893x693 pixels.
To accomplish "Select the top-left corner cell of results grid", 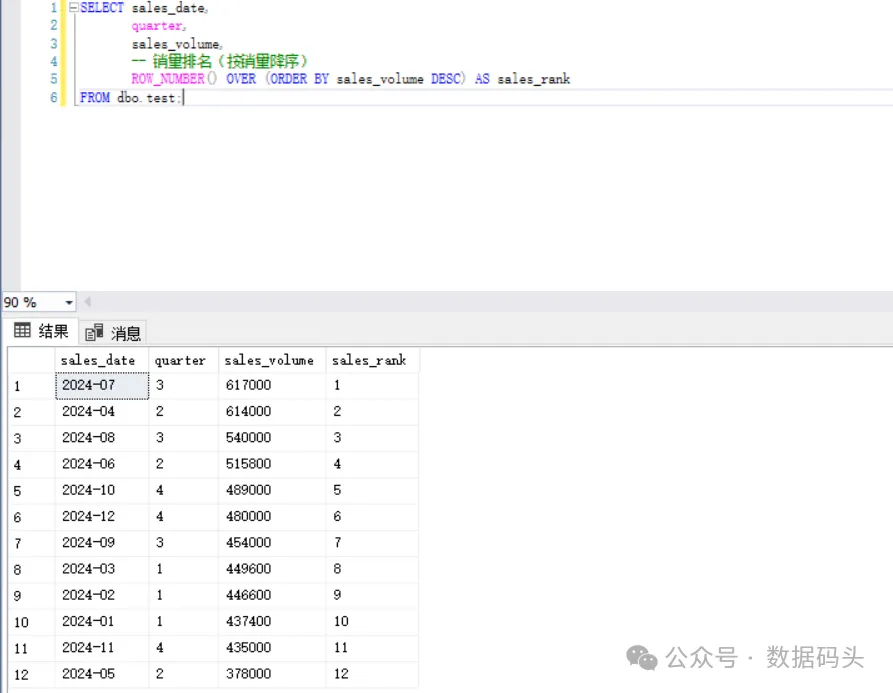I will tap(32, 360).
